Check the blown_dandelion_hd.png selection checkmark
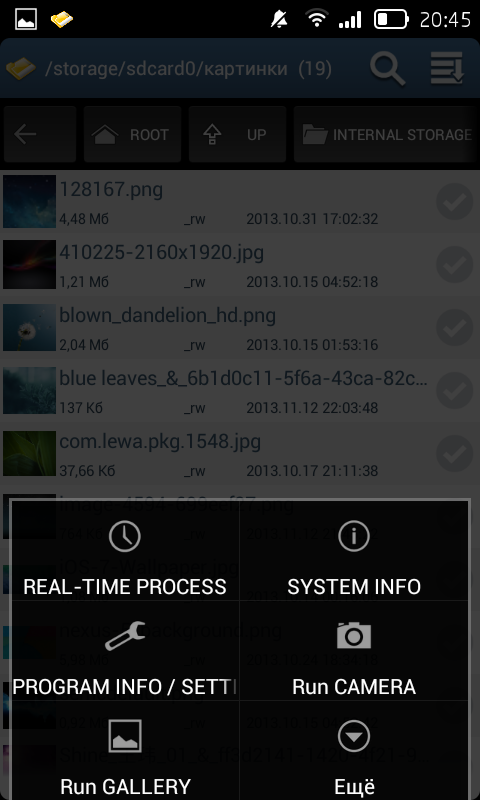 [454, 328]
